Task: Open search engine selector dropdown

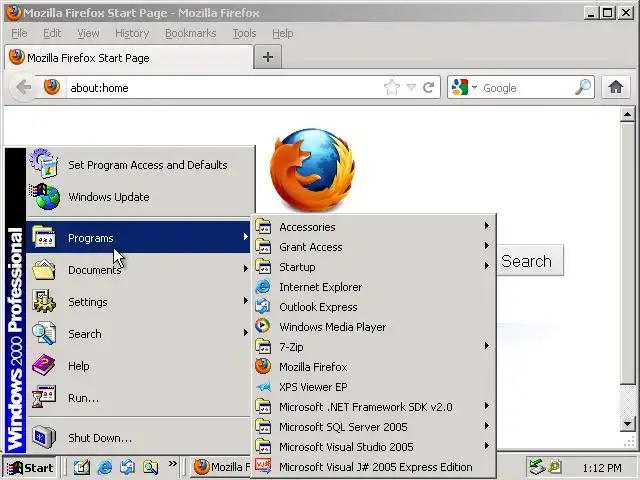Action: (474, 87)
